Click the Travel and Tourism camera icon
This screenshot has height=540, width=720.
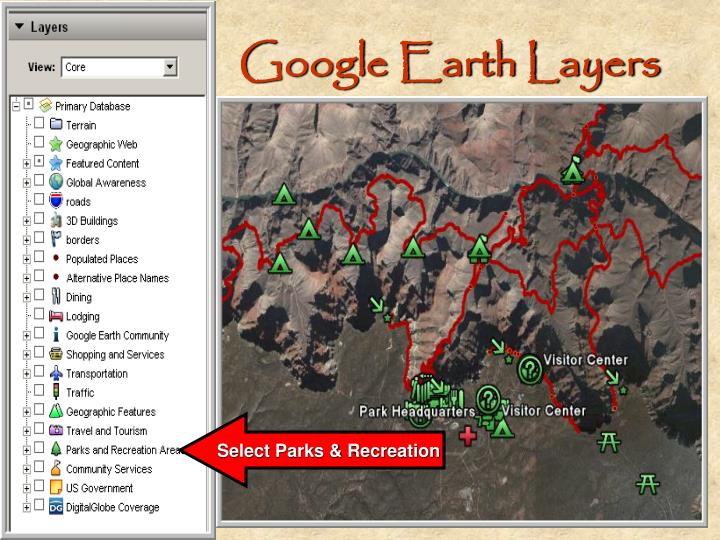(56, 431)
